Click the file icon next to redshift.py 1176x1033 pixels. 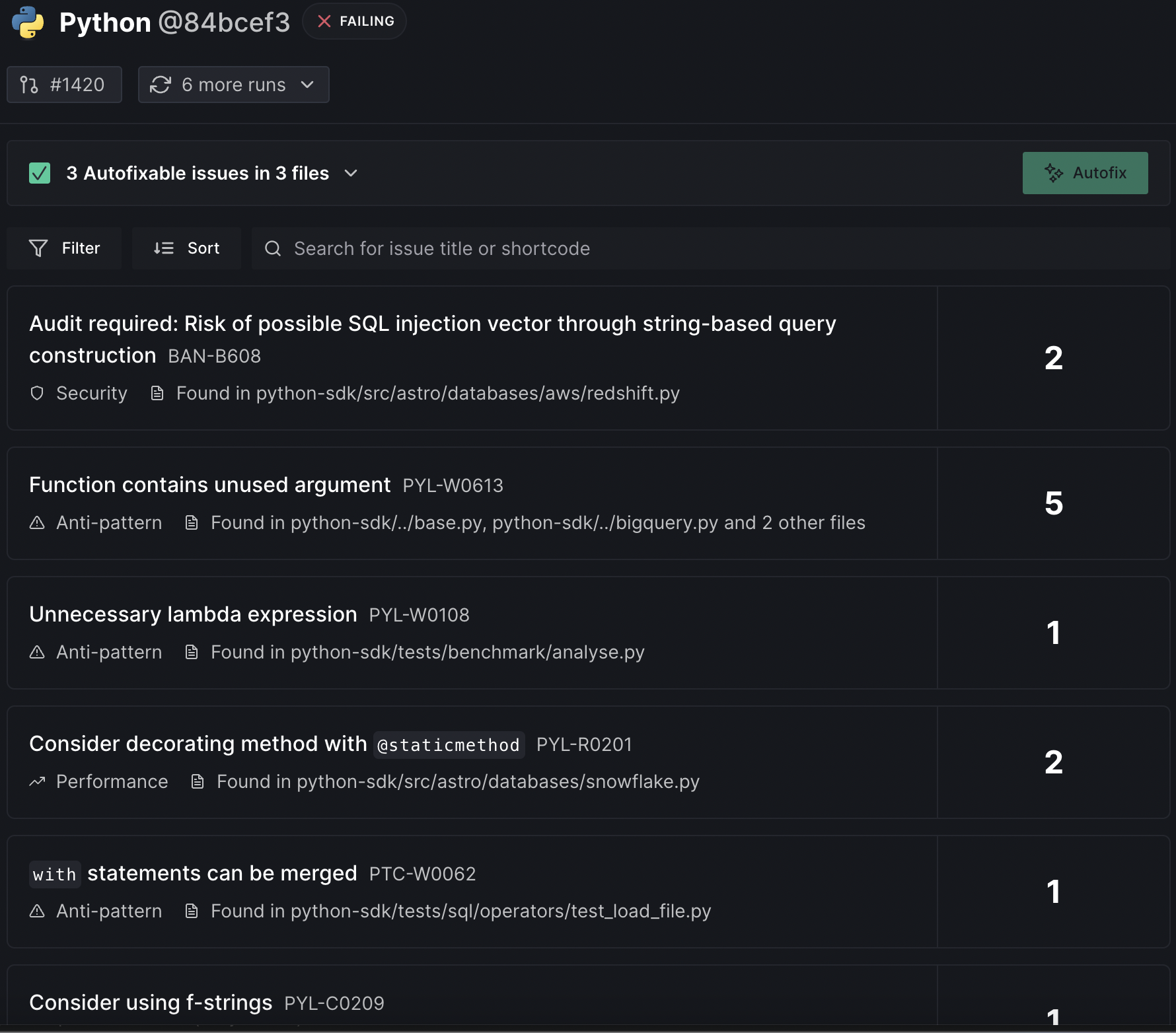click(x=157, y=393)
